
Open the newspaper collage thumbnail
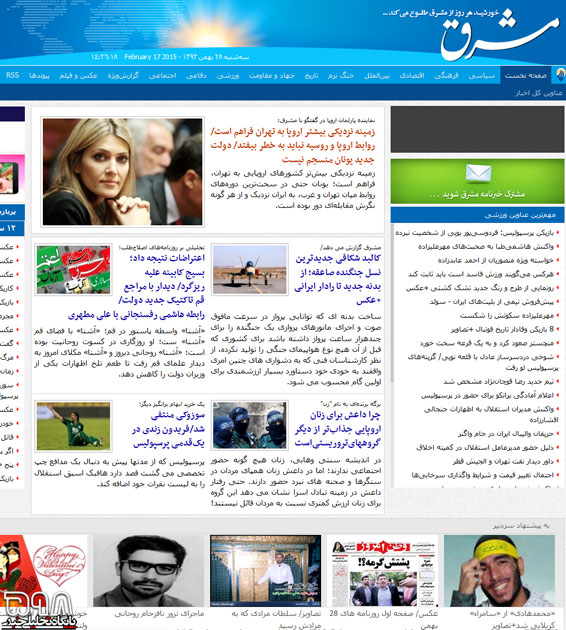73,269
